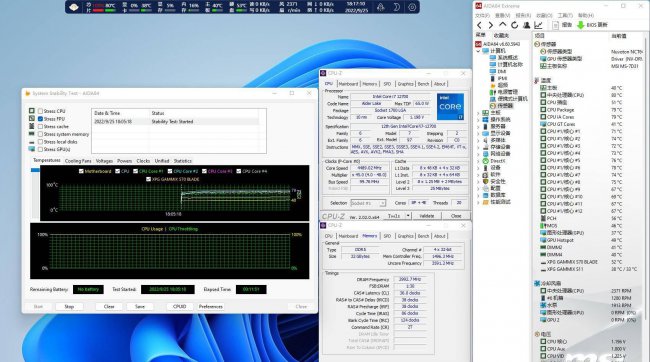Click the user silhouette icon in AIDA64 toolbar
650x362 pixels.
pyautogui.click(x=526, y=25)
